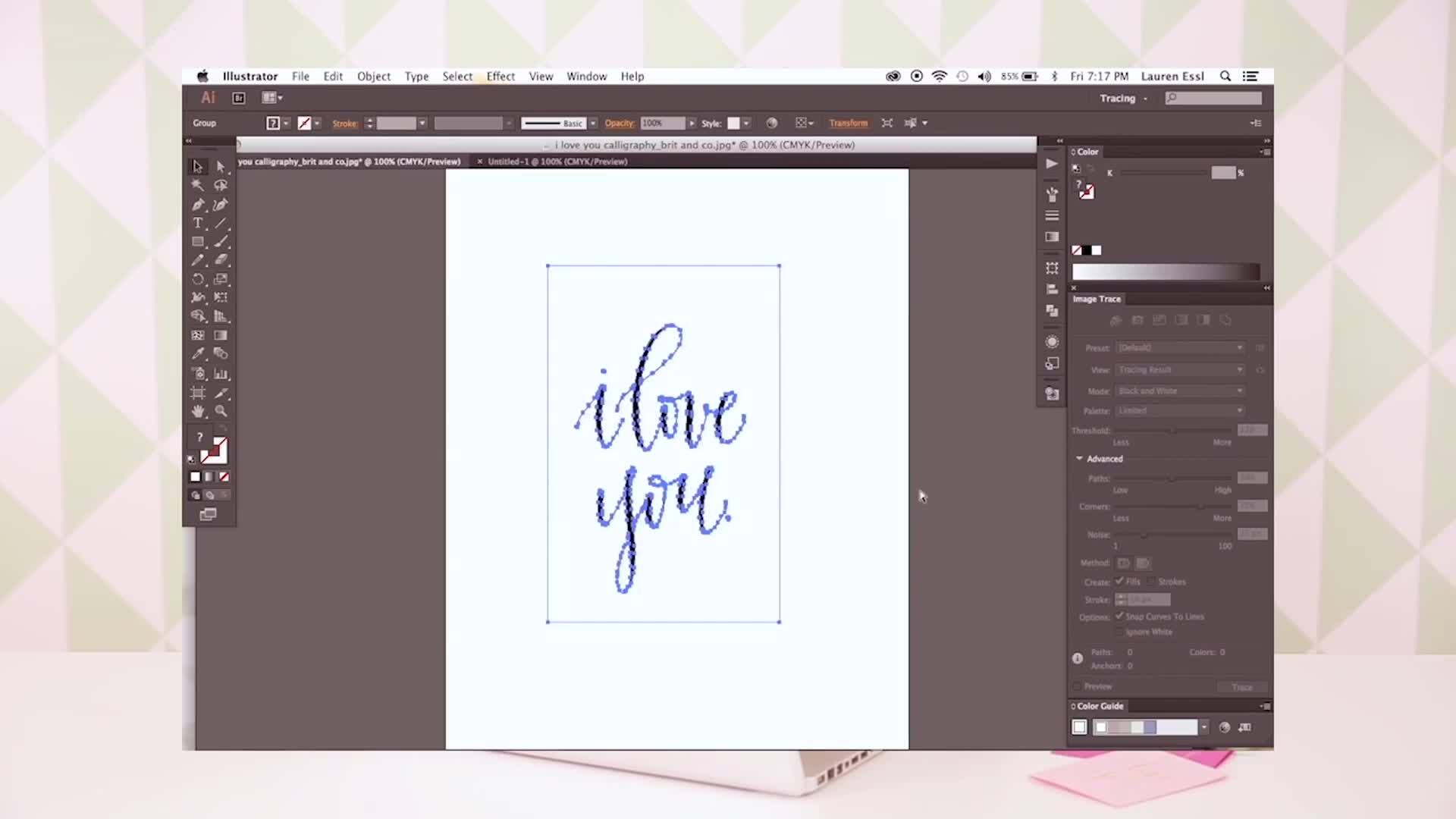This screenshot has width=1456, height=819.
Task: Open the Object menu
Action: click(x=374, y=76)
